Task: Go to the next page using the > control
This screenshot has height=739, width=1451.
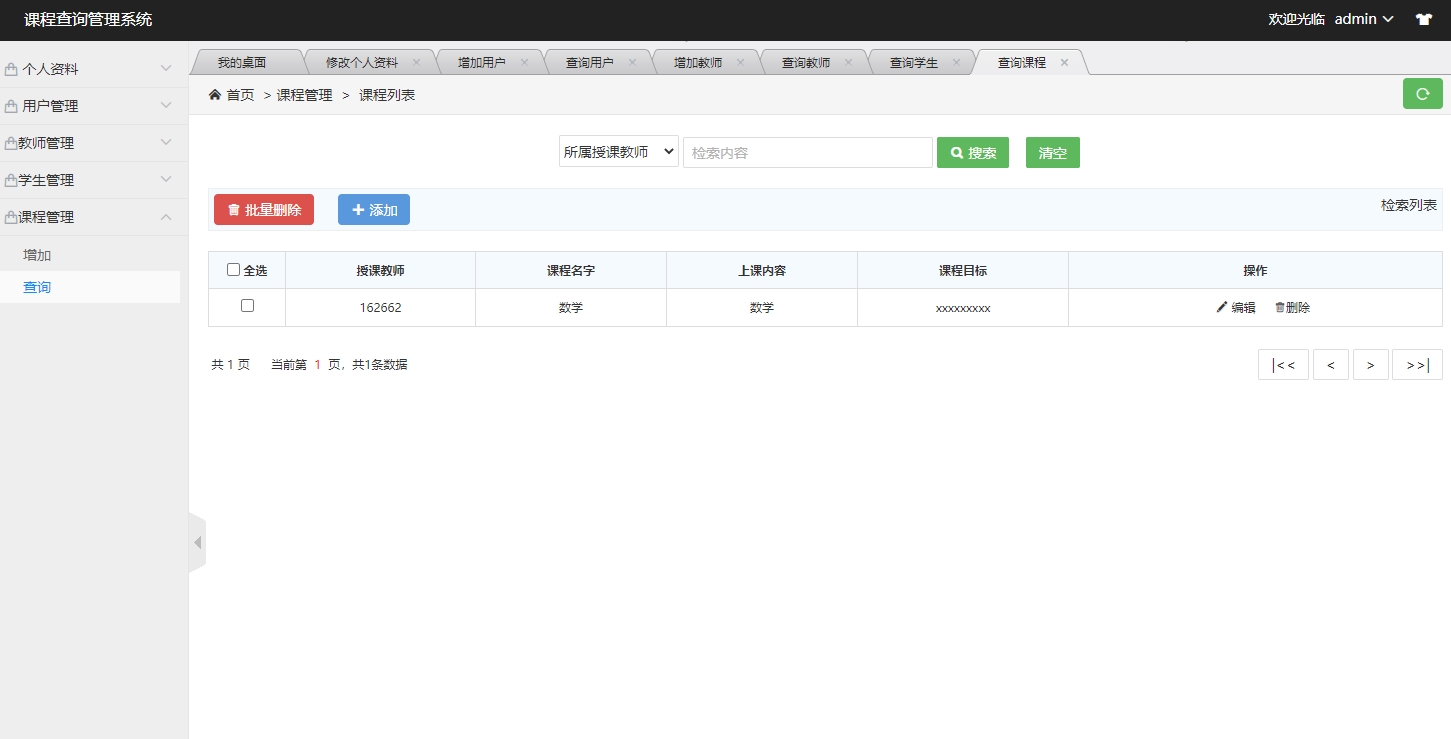Action: coord(1370,364)
